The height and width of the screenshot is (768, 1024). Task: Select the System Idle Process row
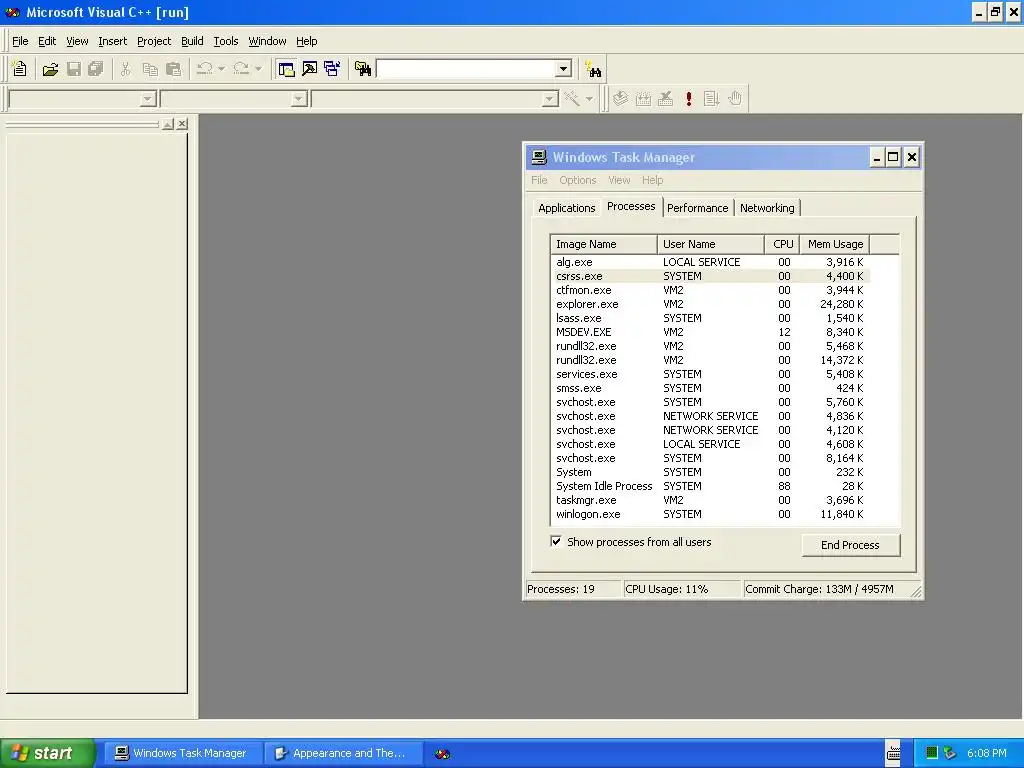pyautogui.click(x=711, y=486)
